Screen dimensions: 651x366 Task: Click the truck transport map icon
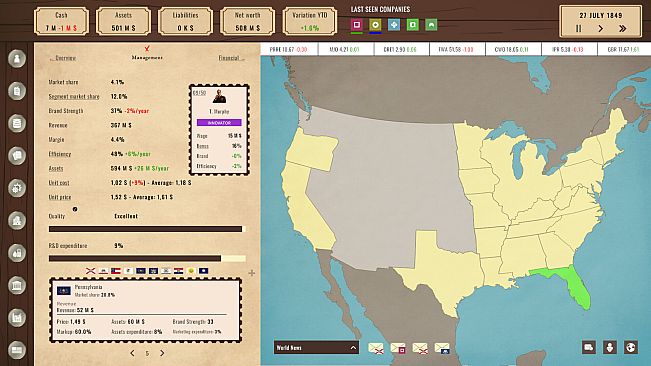pos(589,347)
